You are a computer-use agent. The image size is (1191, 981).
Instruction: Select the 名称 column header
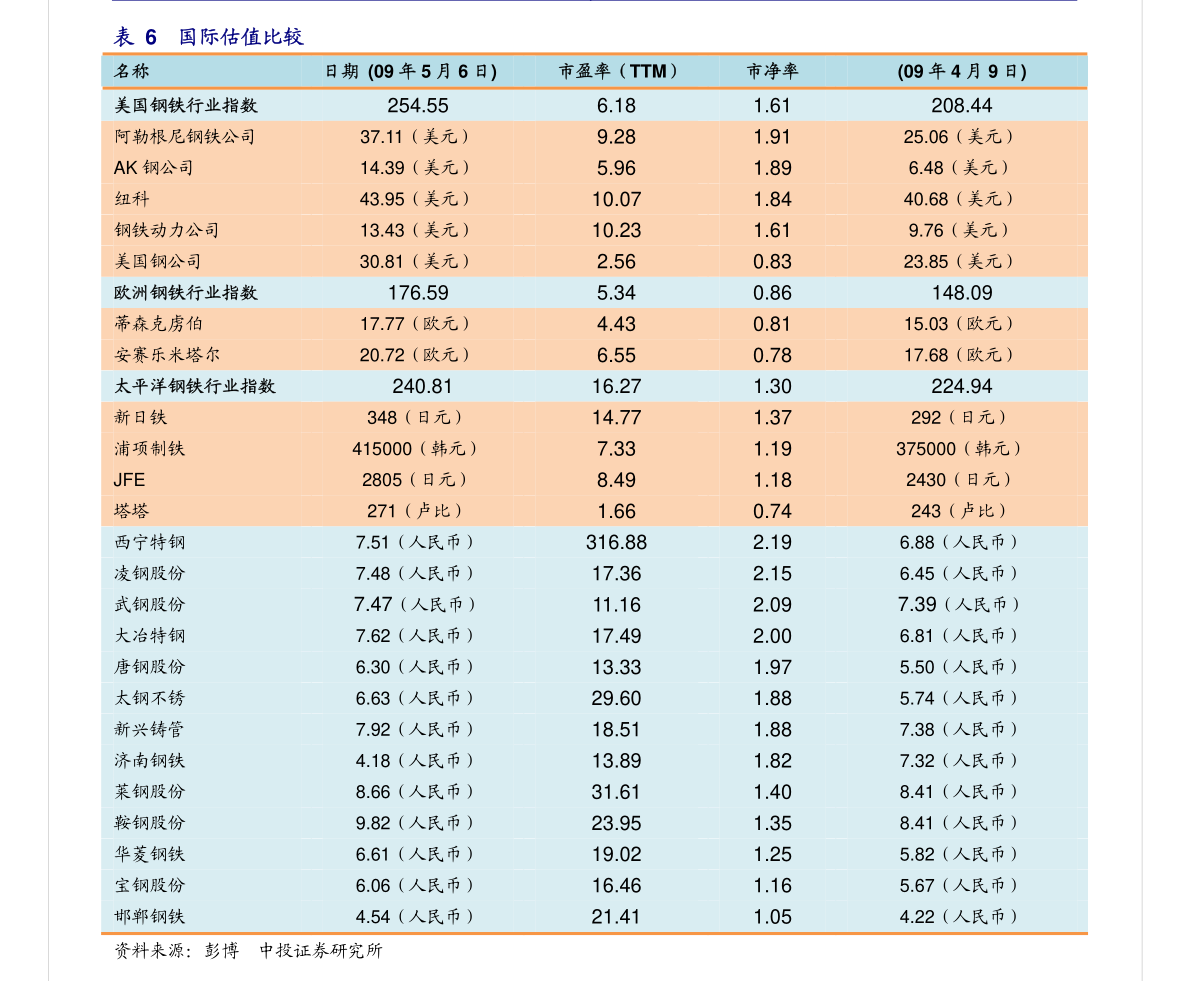click(131, 71)
